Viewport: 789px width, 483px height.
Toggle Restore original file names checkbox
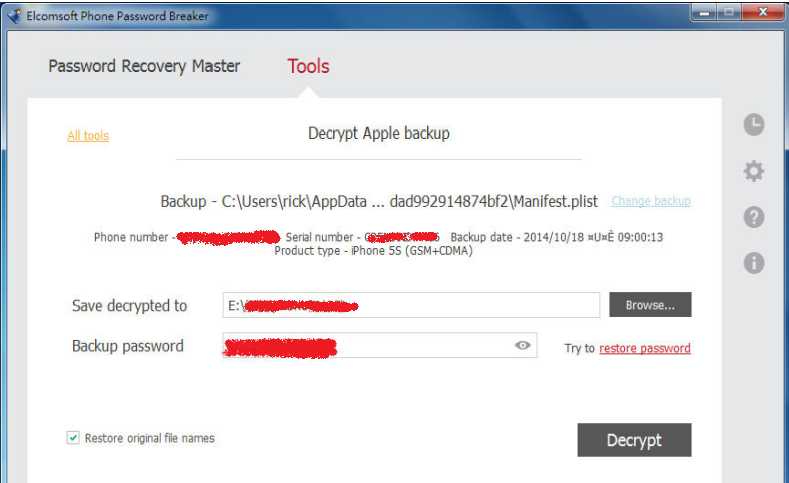point(73,438)
